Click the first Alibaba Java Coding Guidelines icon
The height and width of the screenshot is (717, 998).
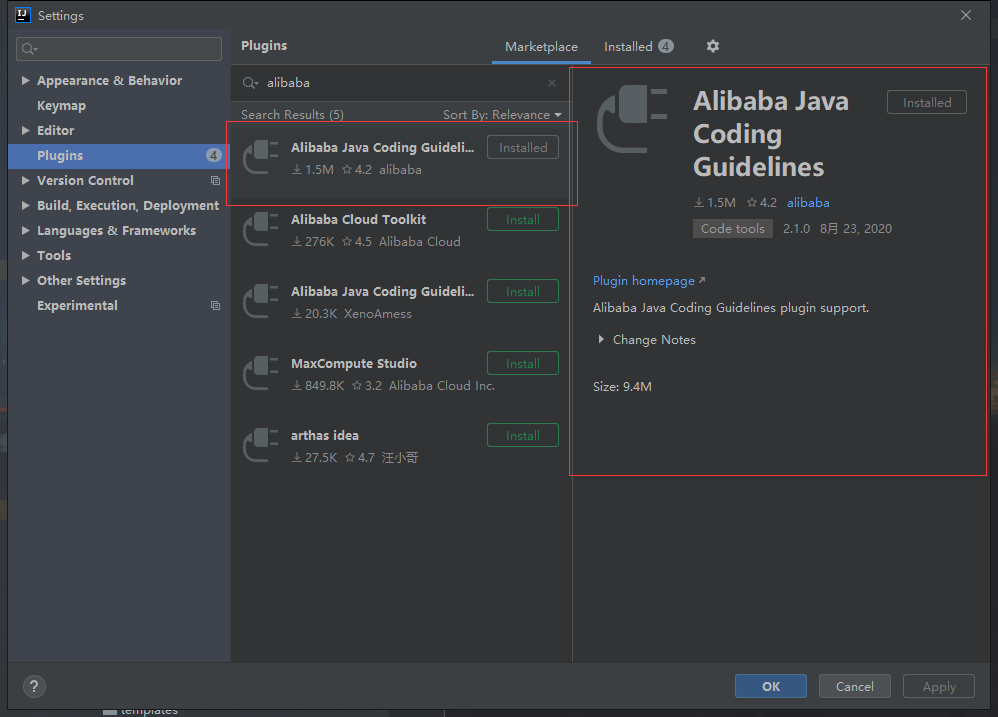tap(261, 158)
